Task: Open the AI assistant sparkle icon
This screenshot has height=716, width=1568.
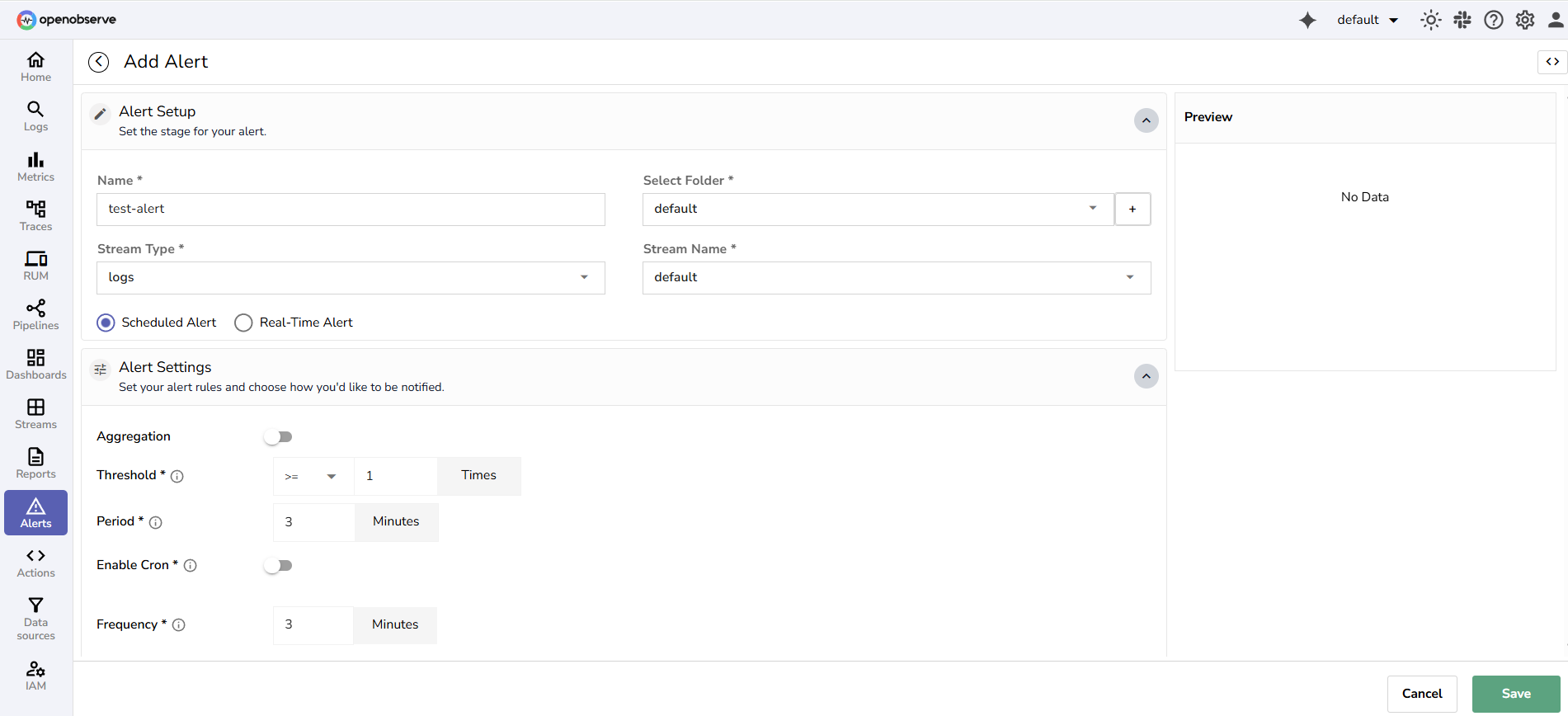Action: [x=1307, y=20]
